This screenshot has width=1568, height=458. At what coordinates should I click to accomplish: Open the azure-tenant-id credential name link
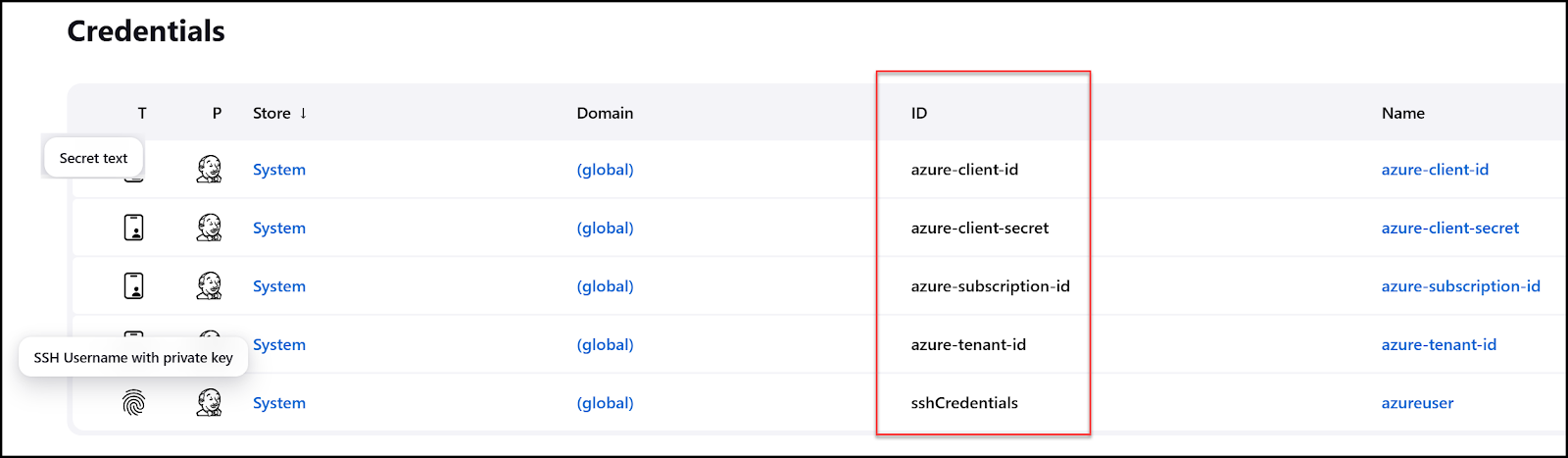1439,344
